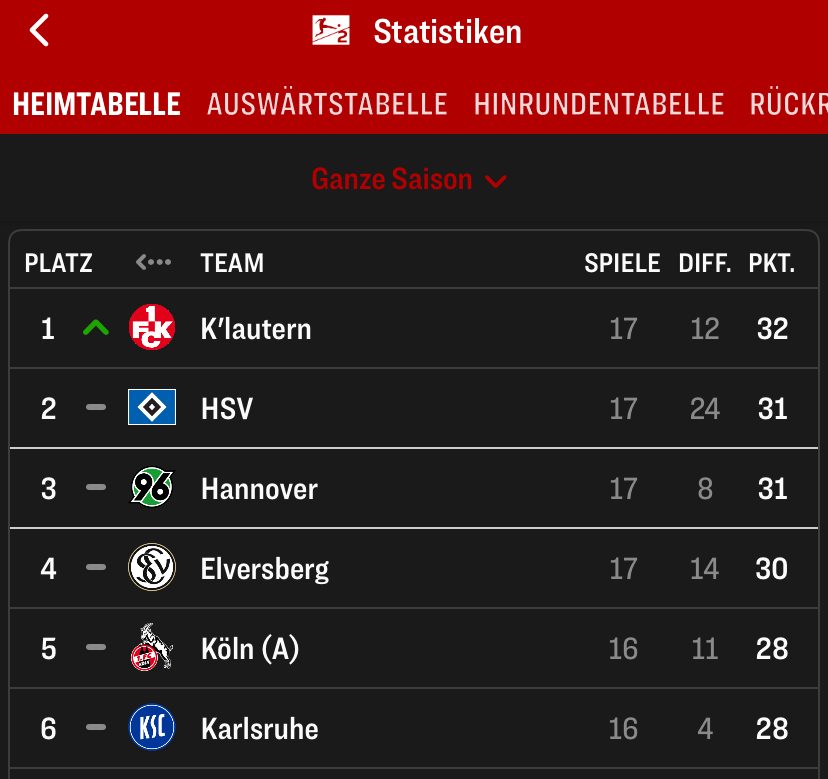Viewport: 828px width, 779px height.
Task: Expand the Ganze Saison dropdown
Action: pos(409,180)
